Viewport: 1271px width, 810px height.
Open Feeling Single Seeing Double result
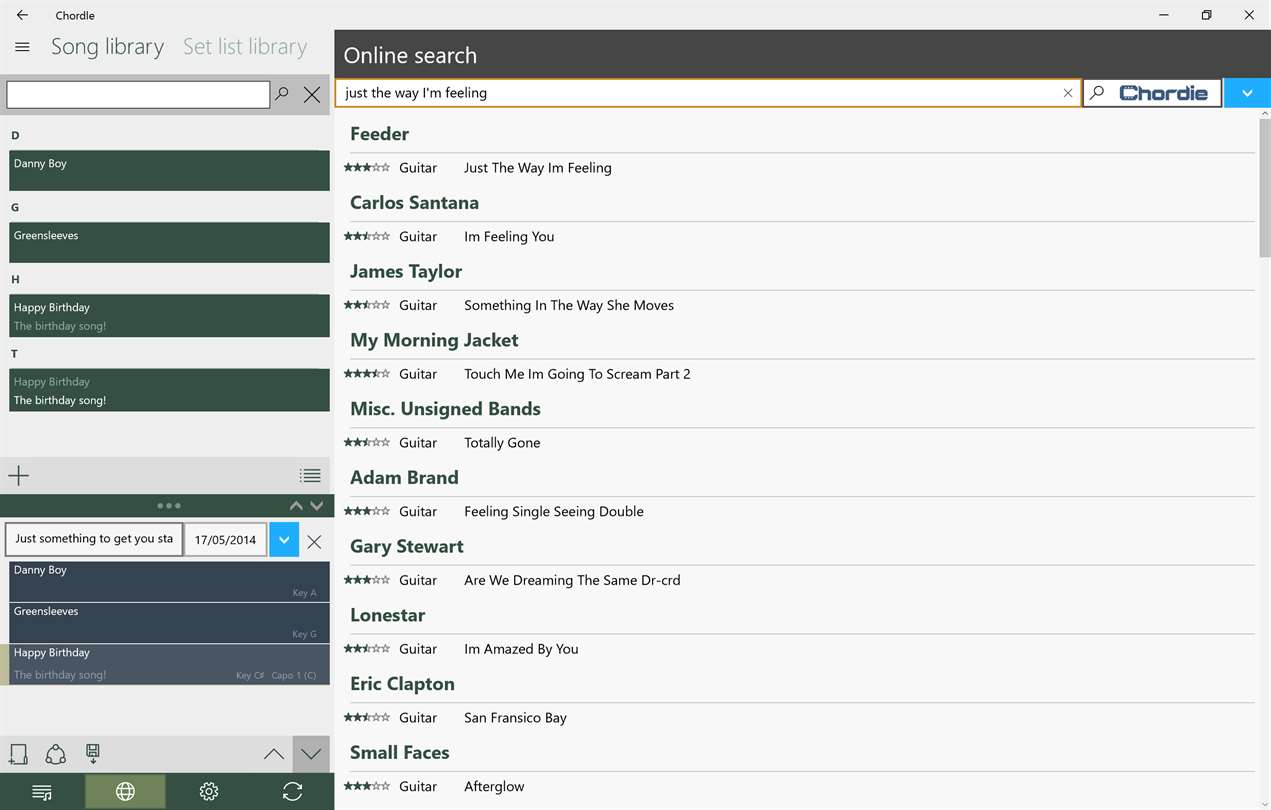[x=554, y=512]
